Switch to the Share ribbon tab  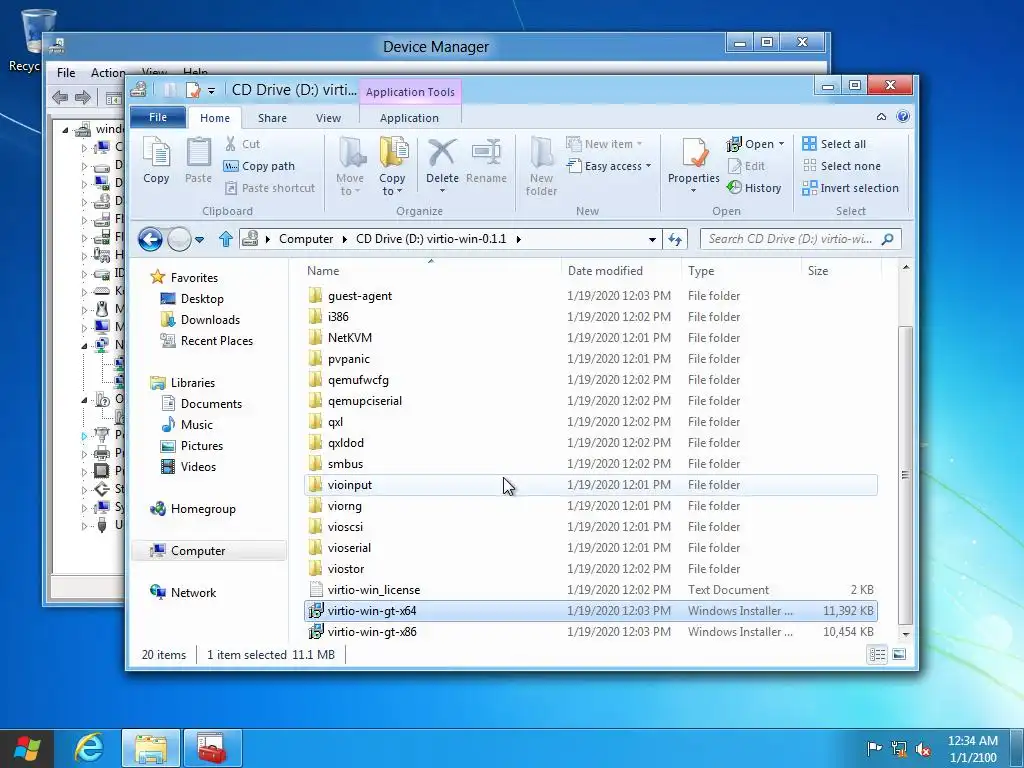272,118
